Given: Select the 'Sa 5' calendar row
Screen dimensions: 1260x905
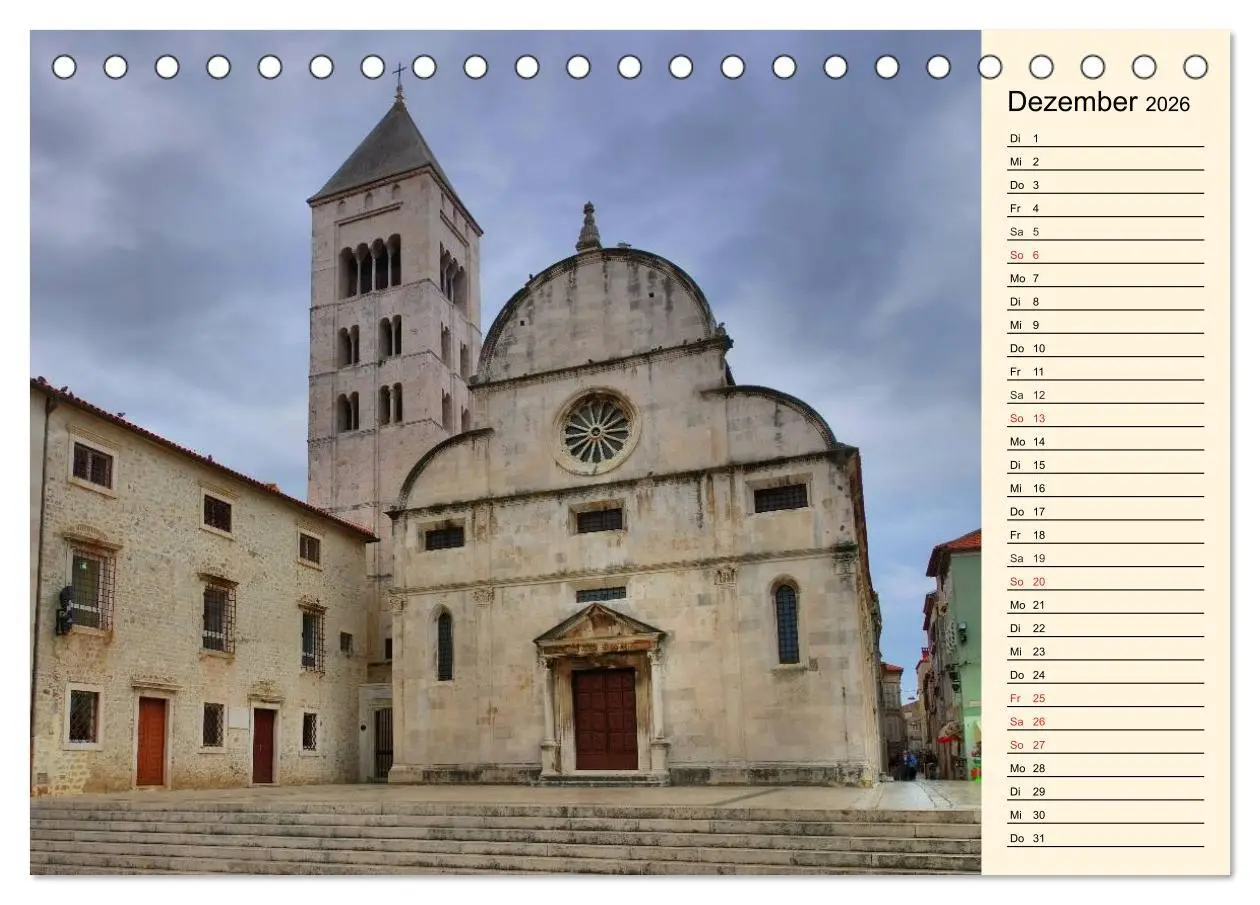Looking at the screenshot, I should [x=1105, y=231].
